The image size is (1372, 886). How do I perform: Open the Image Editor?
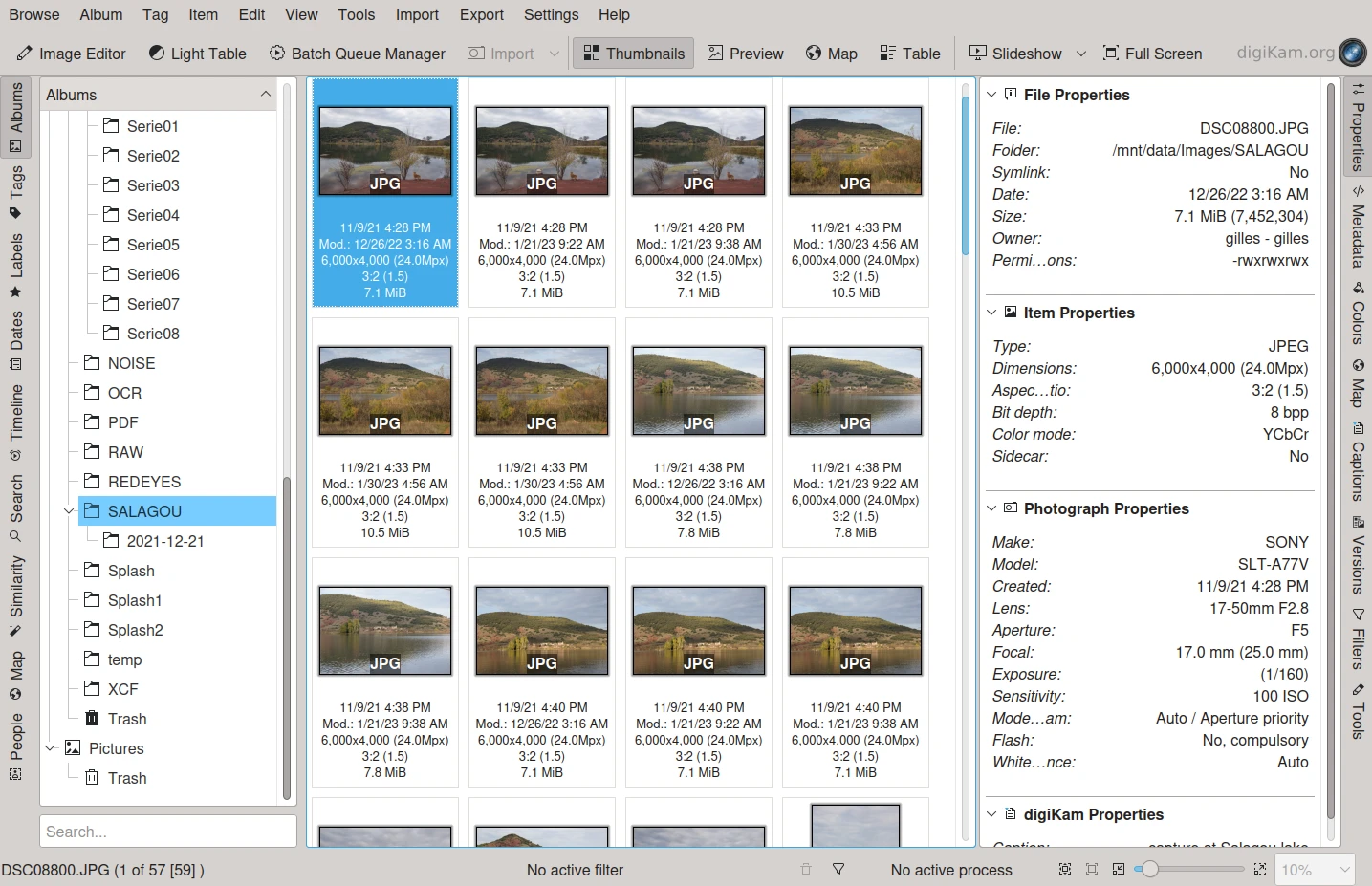point(71,54)
